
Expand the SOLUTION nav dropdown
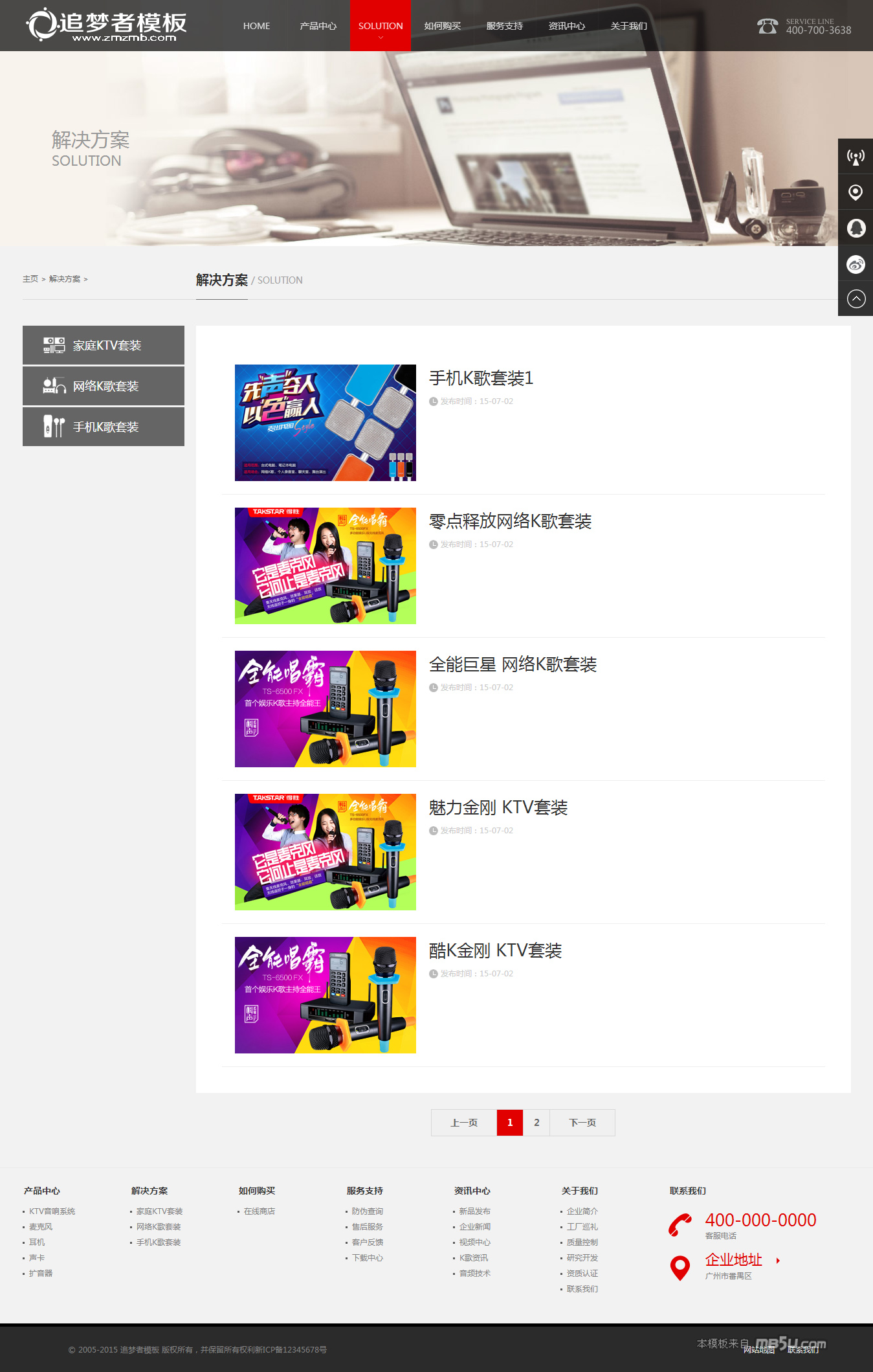(x=381, y=27)
